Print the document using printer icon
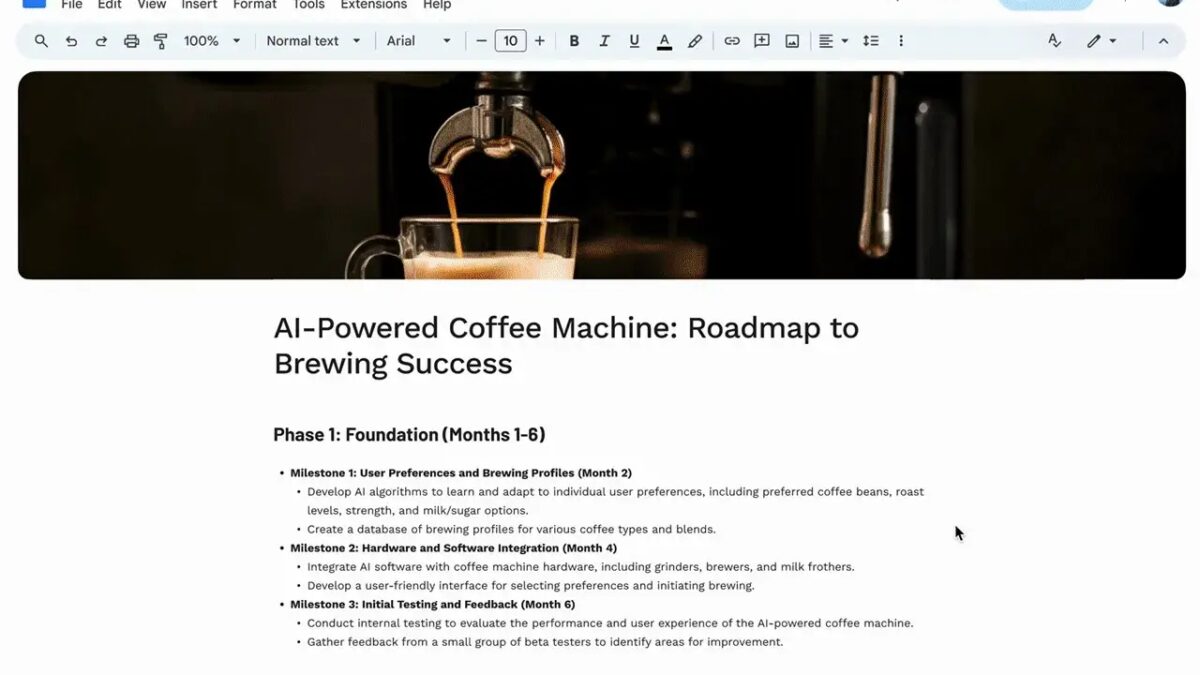Viewport: 1200px width, 675px height. pyautogui.click(x=131, y=41)
